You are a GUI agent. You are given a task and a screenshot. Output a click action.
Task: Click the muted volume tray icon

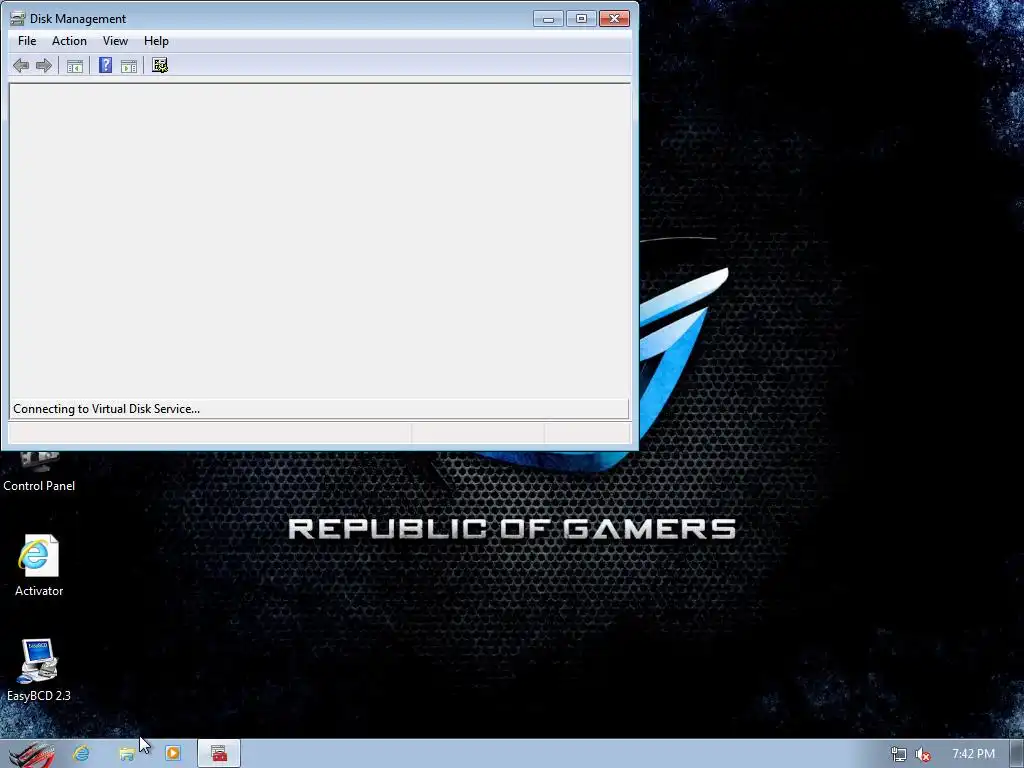click(923, 754)
